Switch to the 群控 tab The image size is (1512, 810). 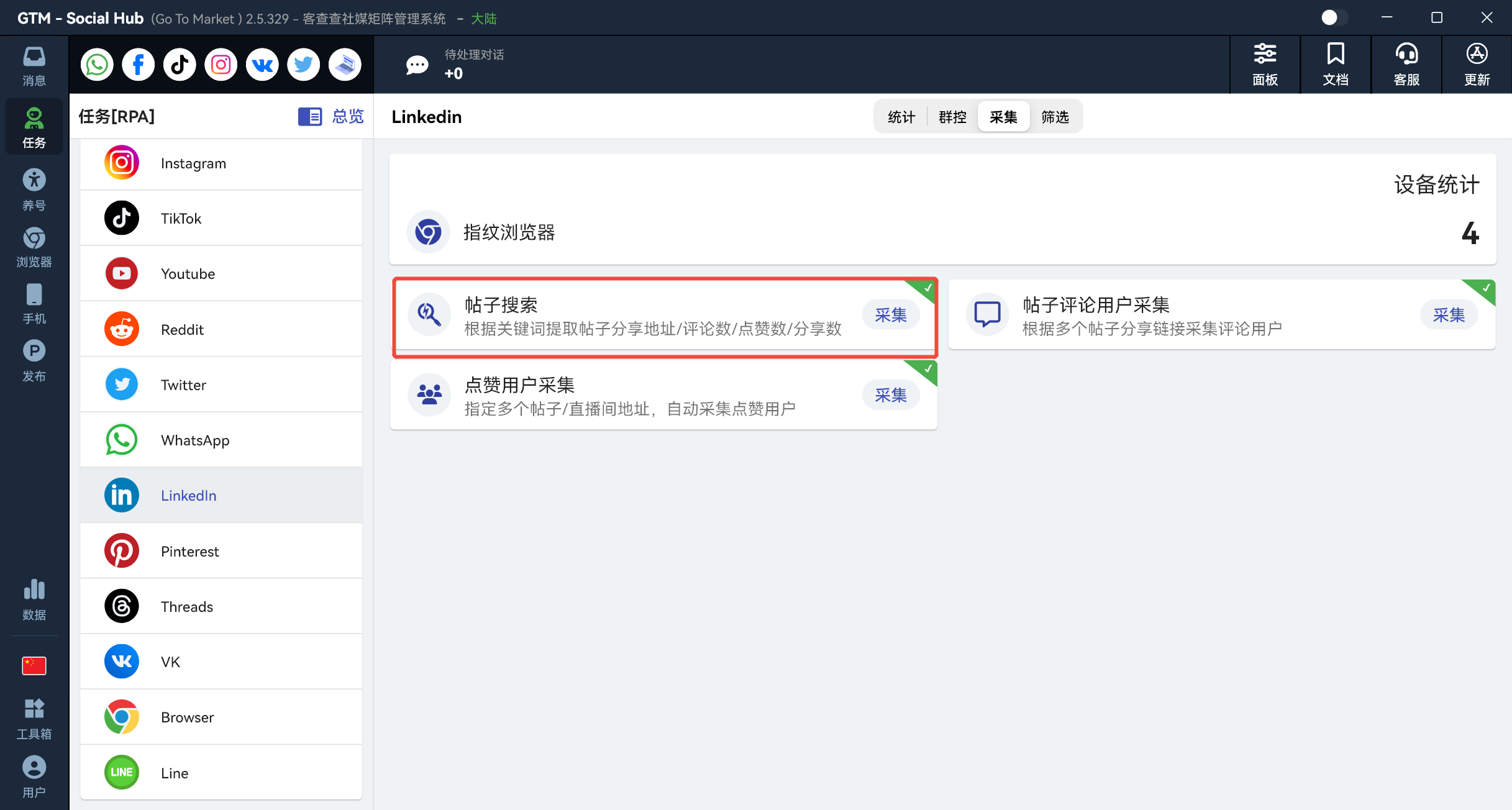pos(952,117)
